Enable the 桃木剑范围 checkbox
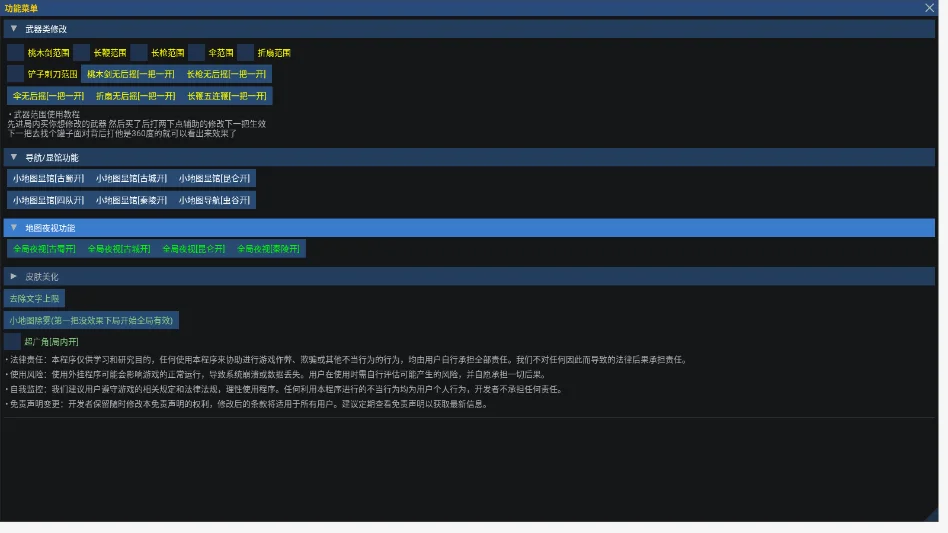Viewport: 948px width, 533px height. pos(16,53)
